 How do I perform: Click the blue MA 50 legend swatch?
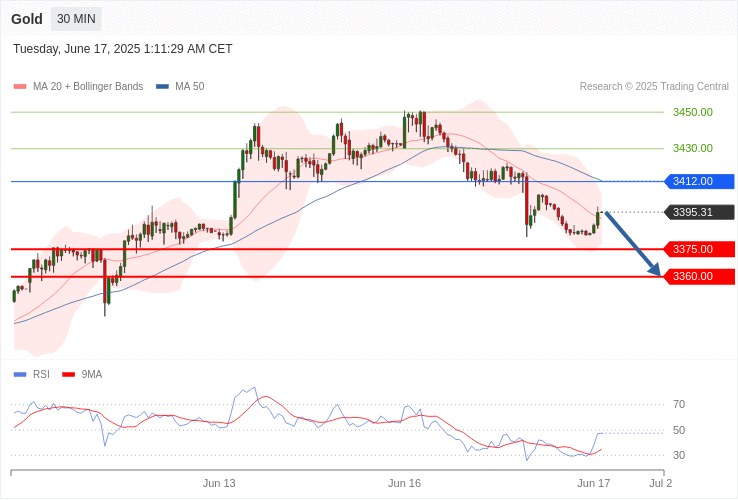tap(162, 87)
